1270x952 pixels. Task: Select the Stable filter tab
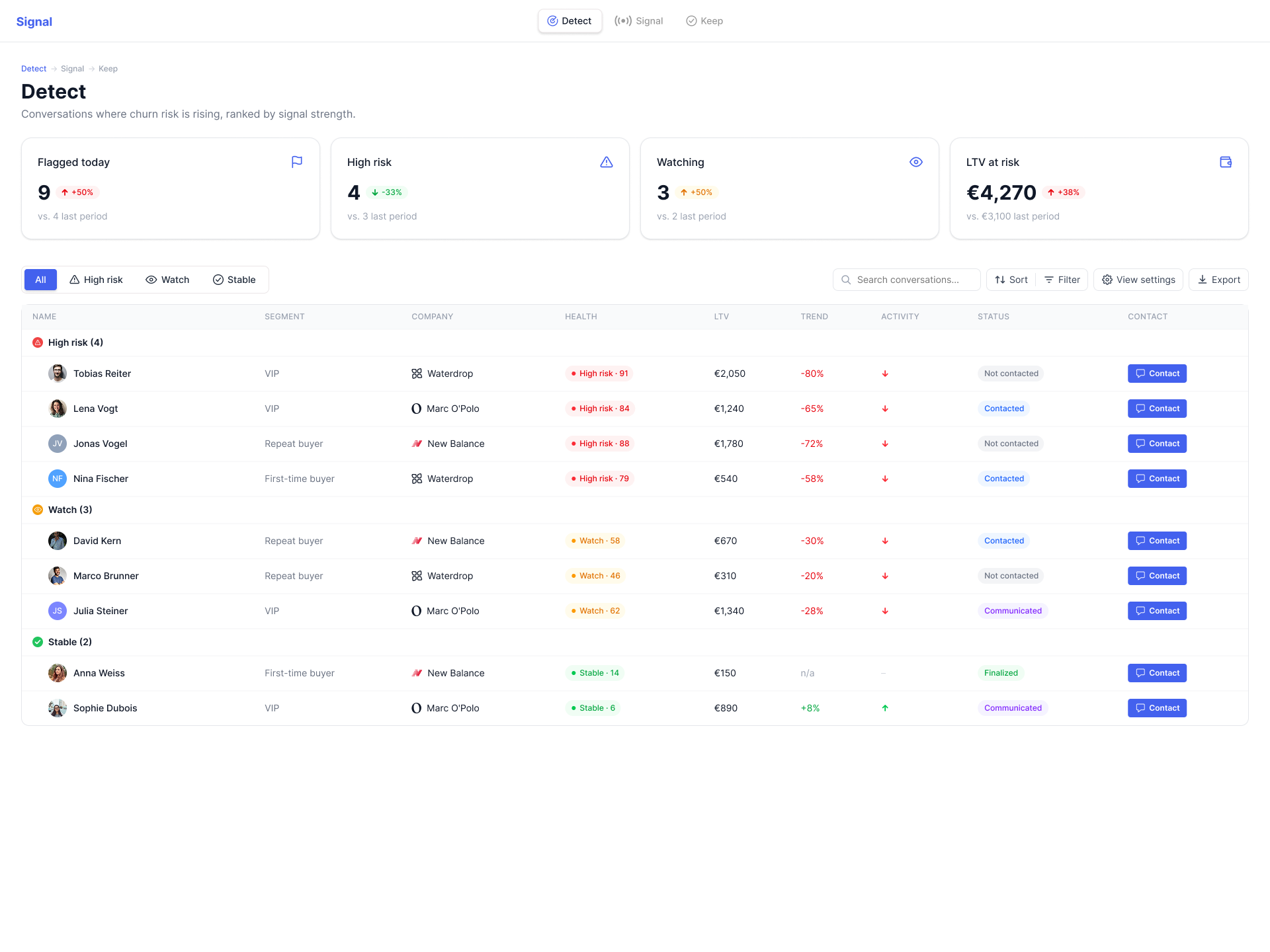[234, 280]
